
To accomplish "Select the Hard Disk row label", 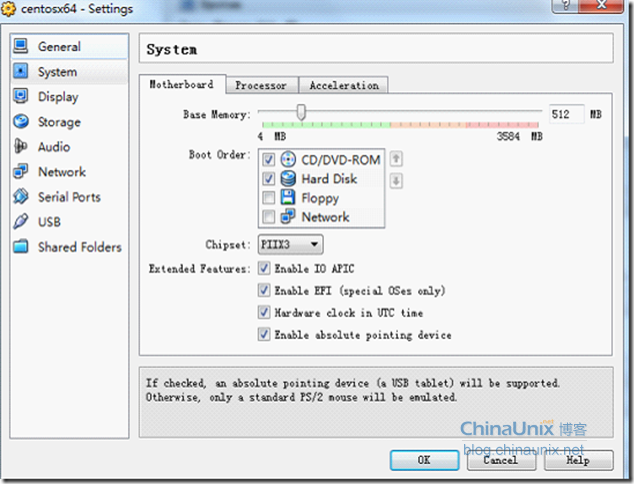I will click(329, 179).
